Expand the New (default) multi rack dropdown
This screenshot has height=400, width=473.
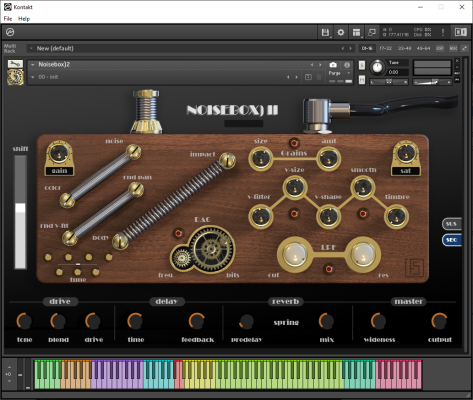click(x=31, y=48)
